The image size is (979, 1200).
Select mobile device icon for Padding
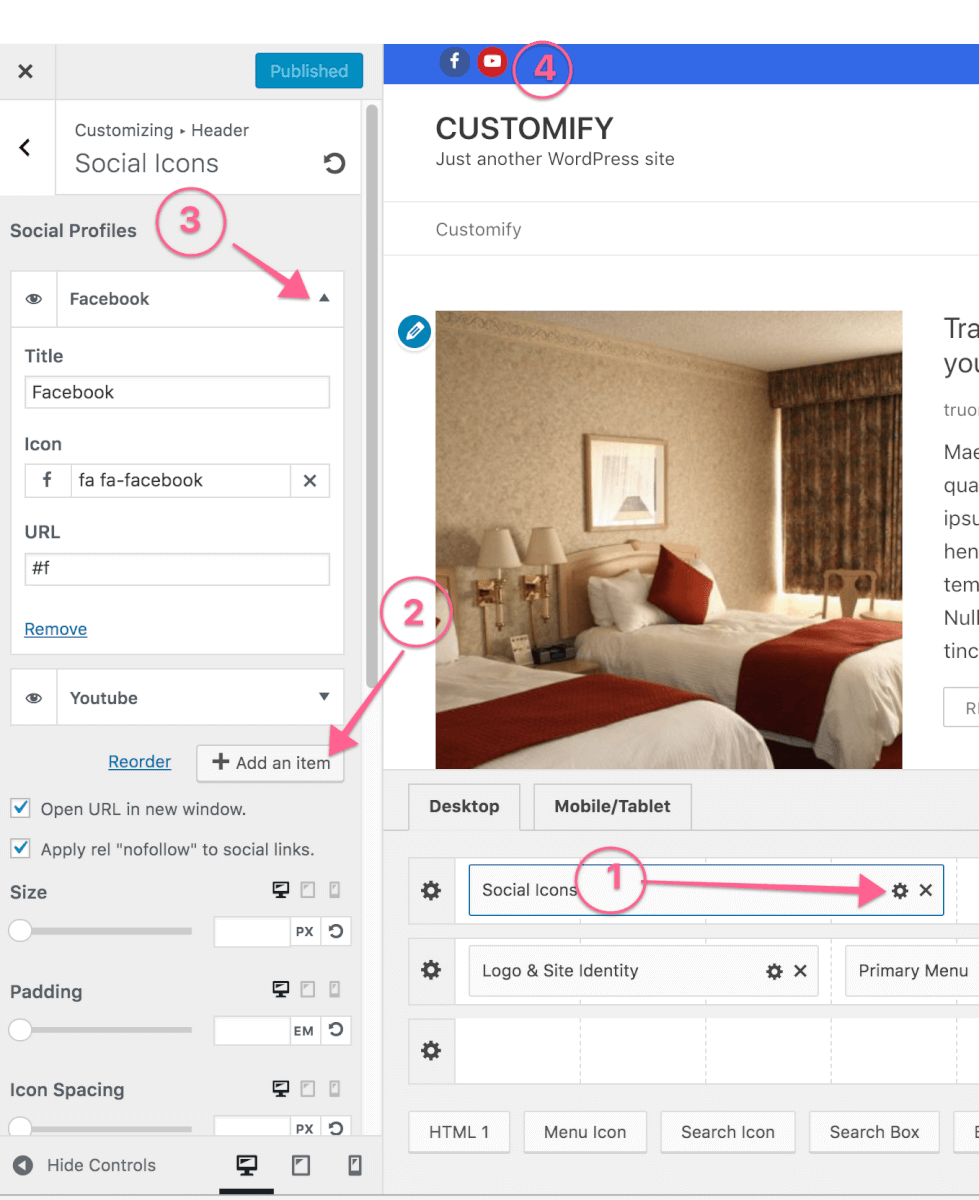335,989
